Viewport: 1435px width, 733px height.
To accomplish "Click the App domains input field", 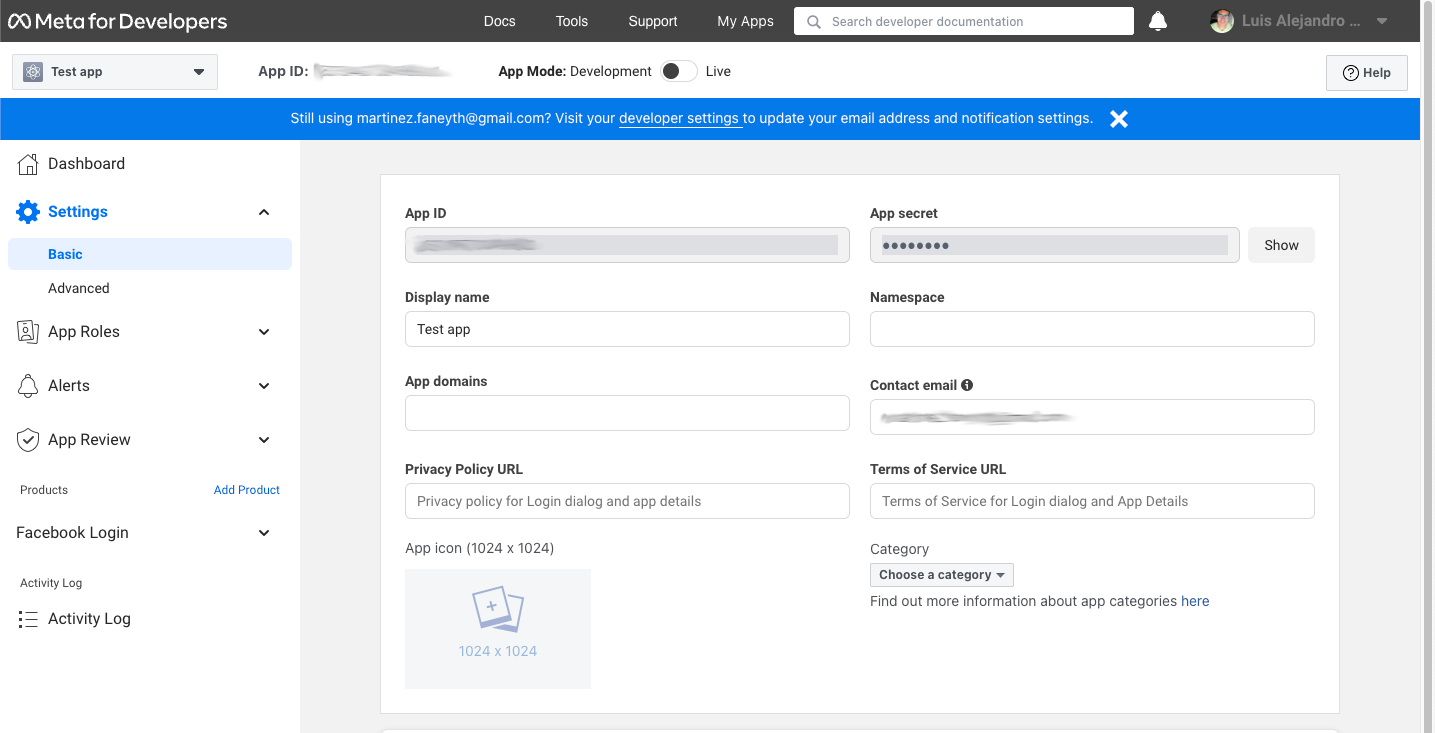I will 627,413.
